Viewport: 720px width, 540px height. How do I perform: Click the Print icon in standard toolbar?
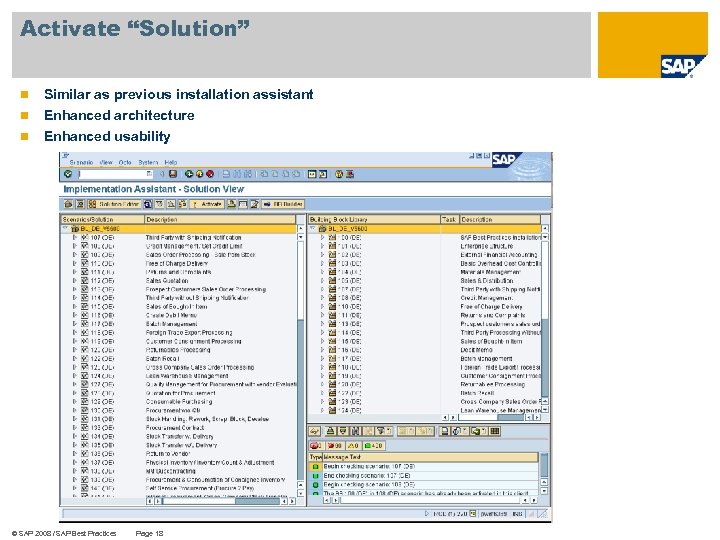click(x=226, y=174)
